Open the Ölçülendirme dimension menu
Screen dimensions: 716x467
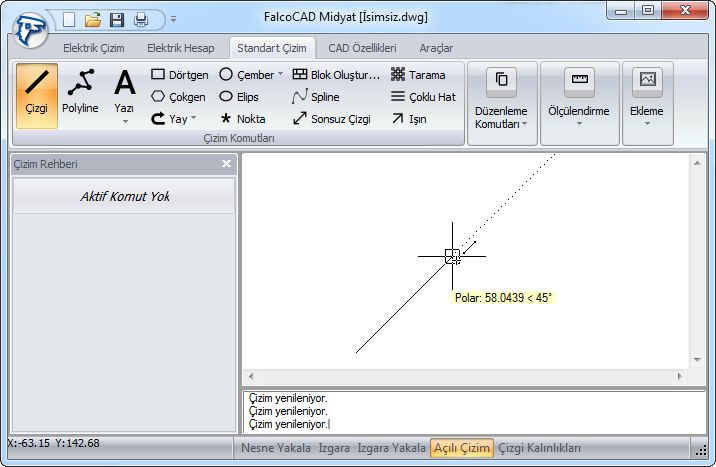(579, 103)
